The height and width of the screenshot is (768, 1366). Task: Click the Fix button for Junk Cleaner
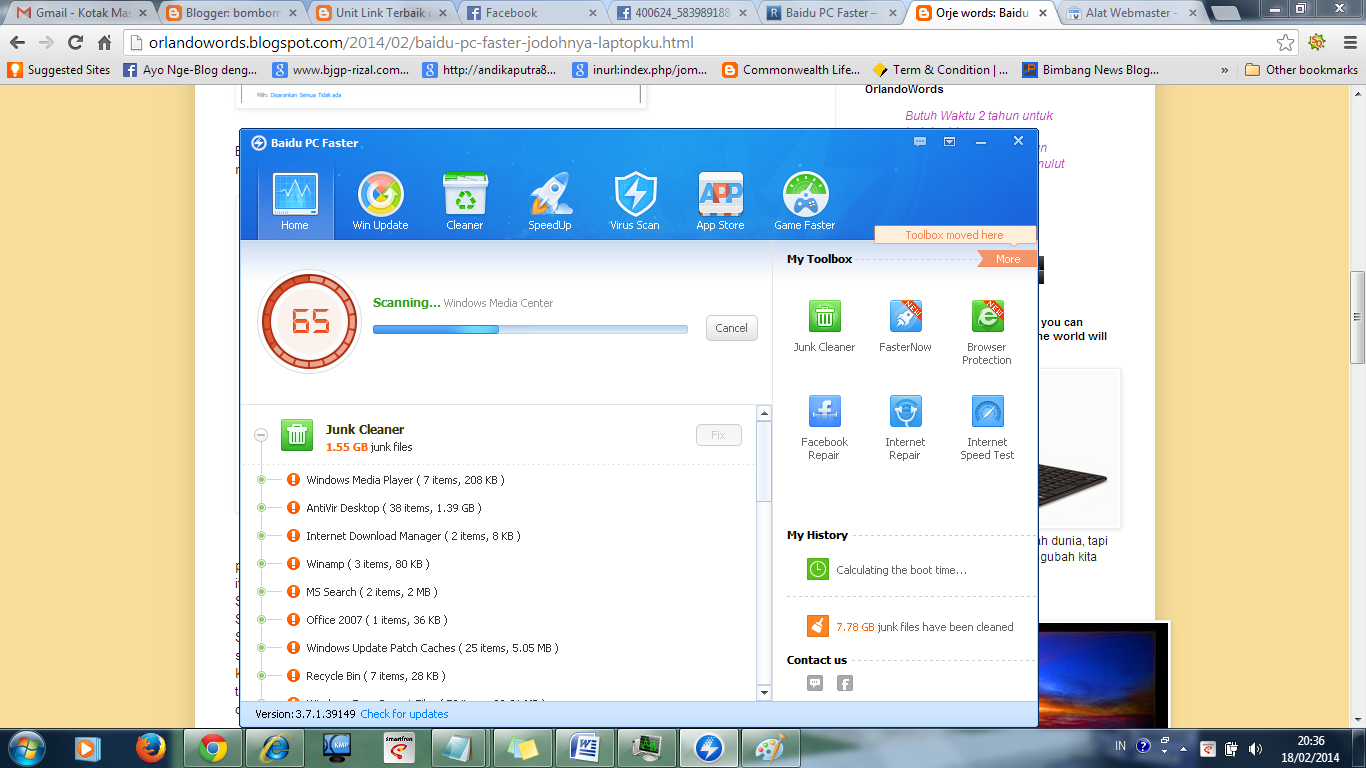(718, 435)
